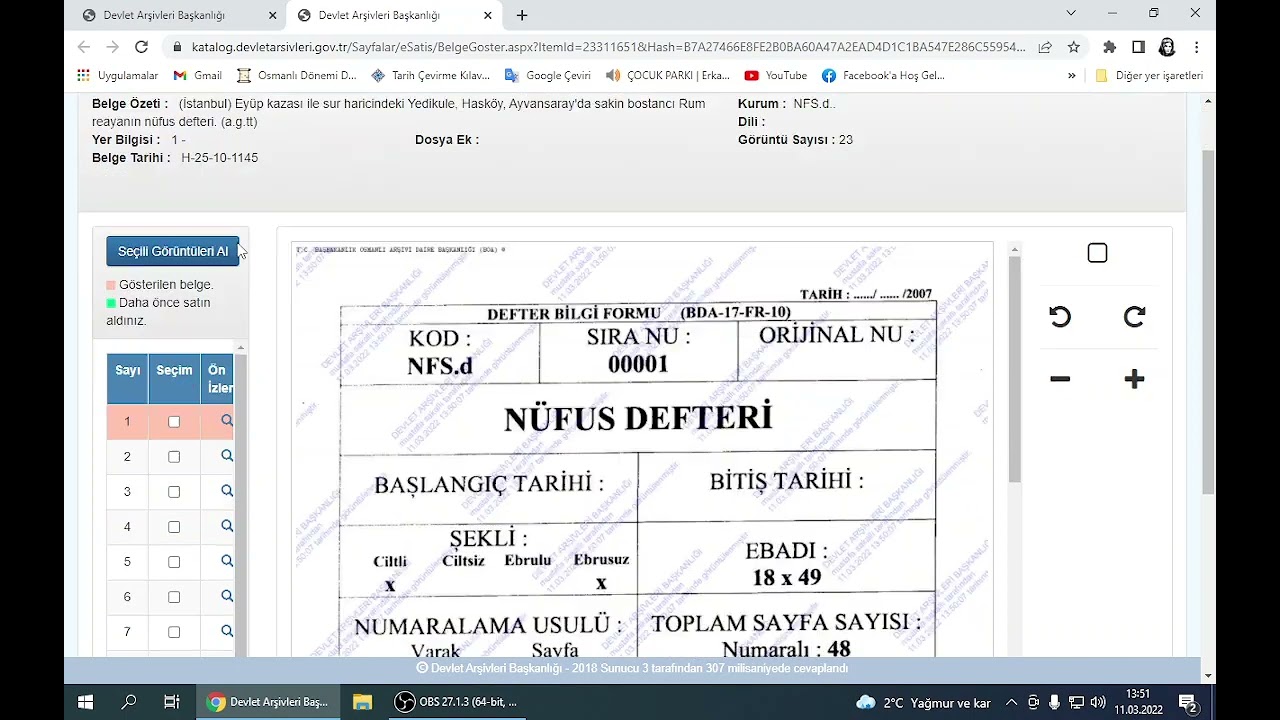Reload the browser page
This screenshot has height=720, width=1280.
[x=141, y=47]
